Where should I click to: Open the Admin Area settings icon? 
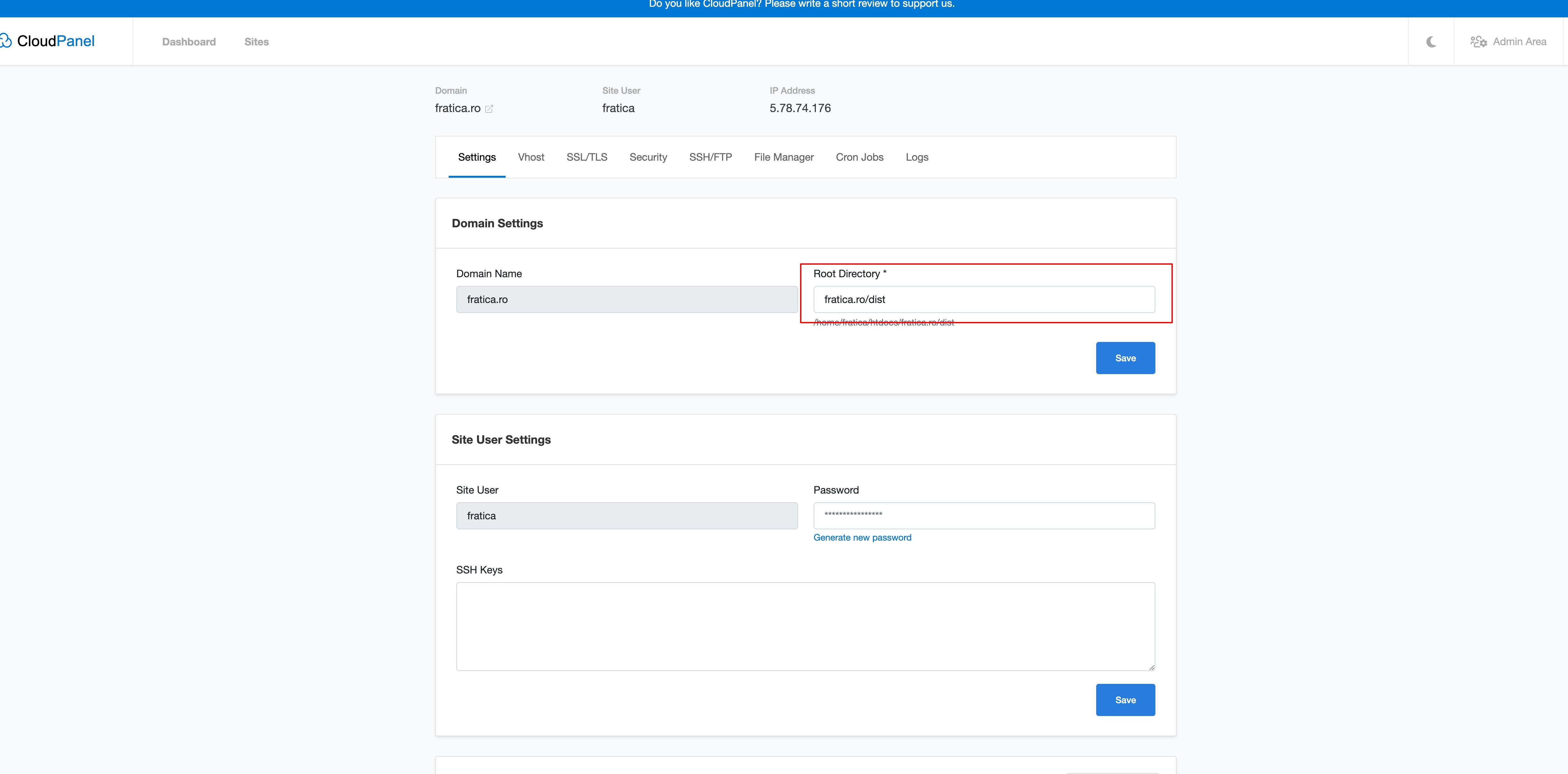pyautogui.click(x=1479, y=42)
